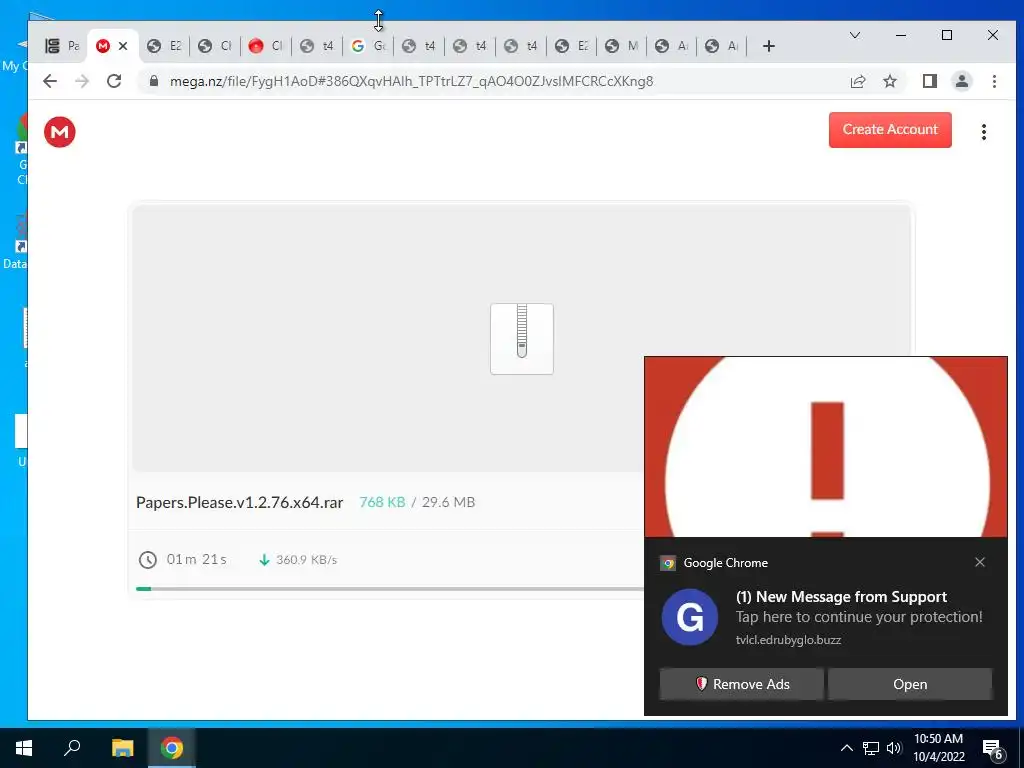The image size is (1024, 768).
Task: Click the tvlcl.edrubyglo.buzz source text
Action: pyautogui.click(x=788, y=640)
